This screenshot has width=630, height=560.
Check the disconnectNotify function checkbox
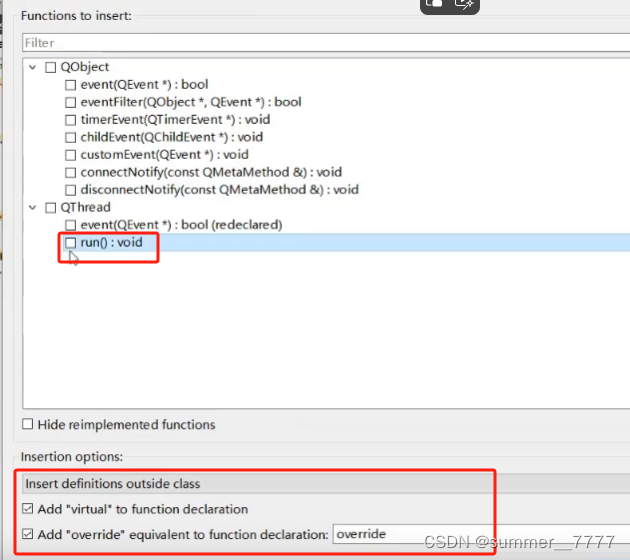pos(71,190)
